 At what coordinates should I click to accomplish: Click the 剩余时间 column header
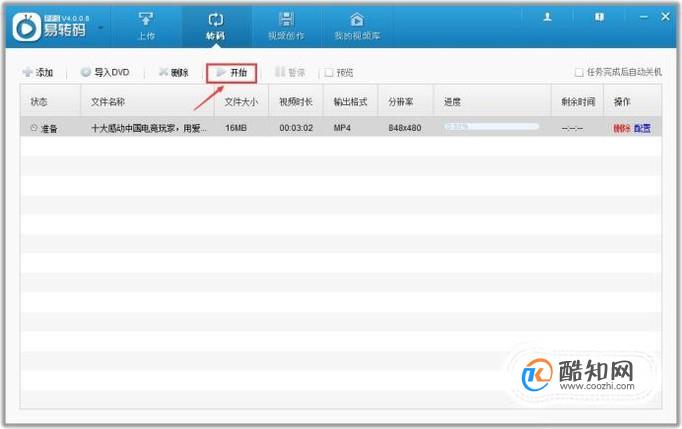click(578, 102)
